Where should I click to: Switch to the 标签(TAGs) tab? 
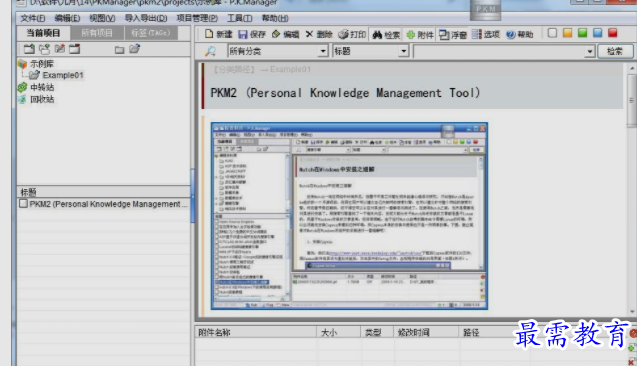tap(151, 33)
